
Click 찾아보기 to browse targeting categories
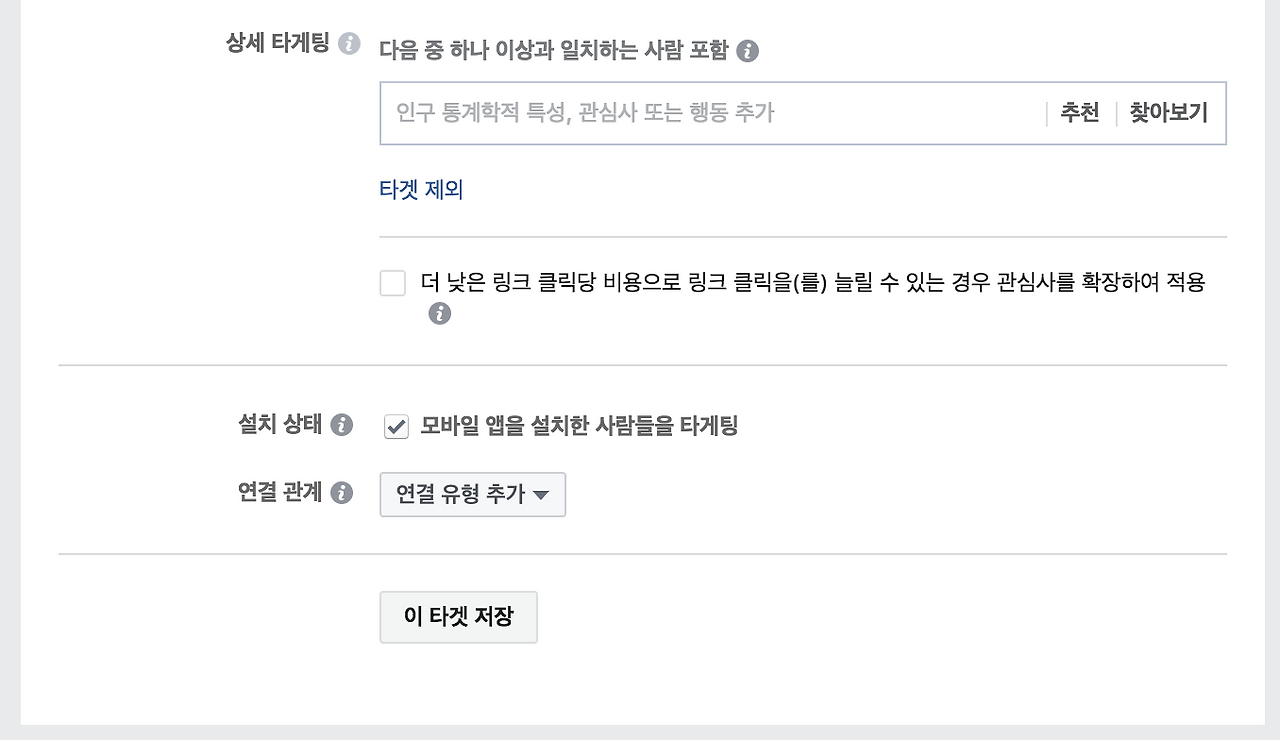point(1170,113)
